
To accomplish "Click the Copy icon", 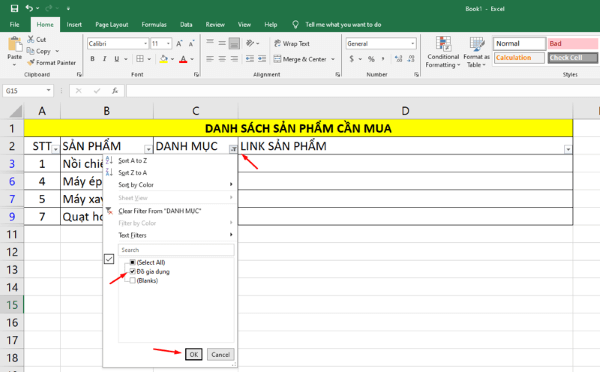I will pos(31,51).
